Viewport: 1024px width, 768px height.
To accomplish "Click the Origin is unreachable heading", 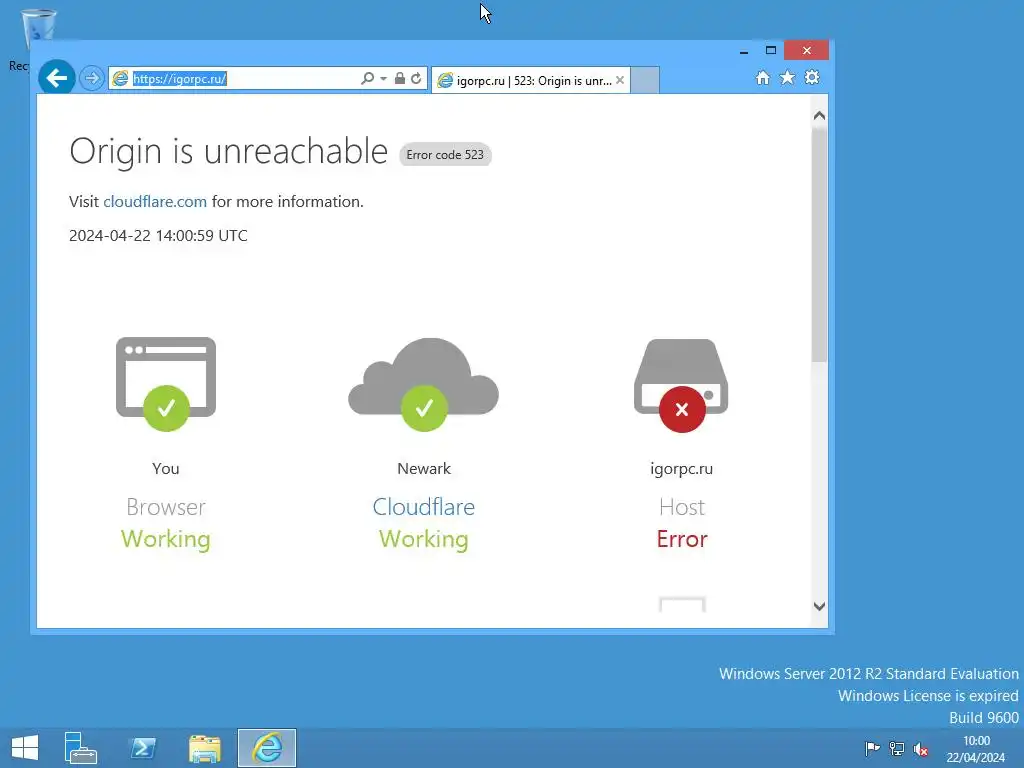I will click(229, 152).
